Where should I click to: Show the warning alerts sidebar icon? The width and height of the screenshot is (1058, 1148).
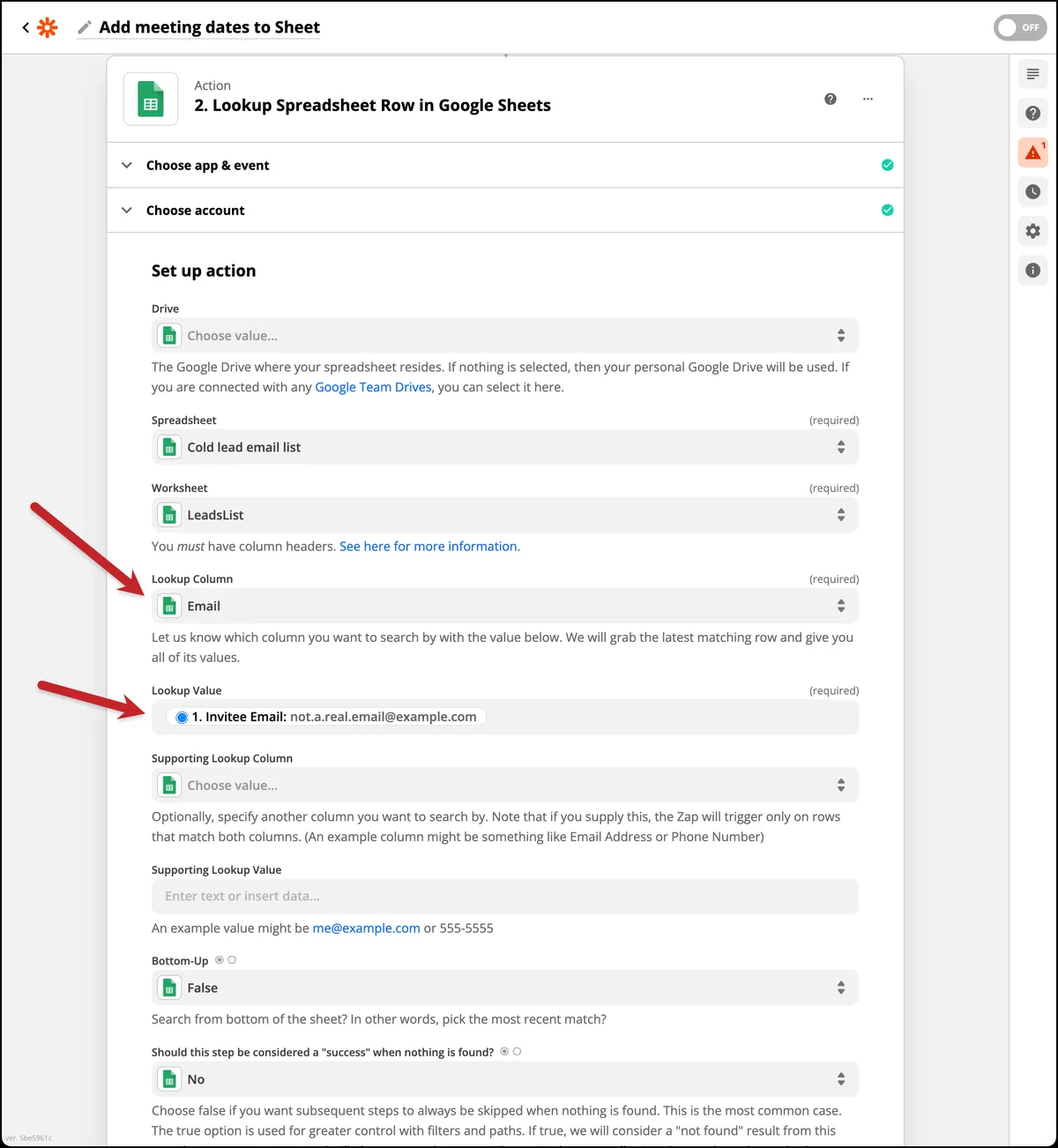tap(1033, 153)
